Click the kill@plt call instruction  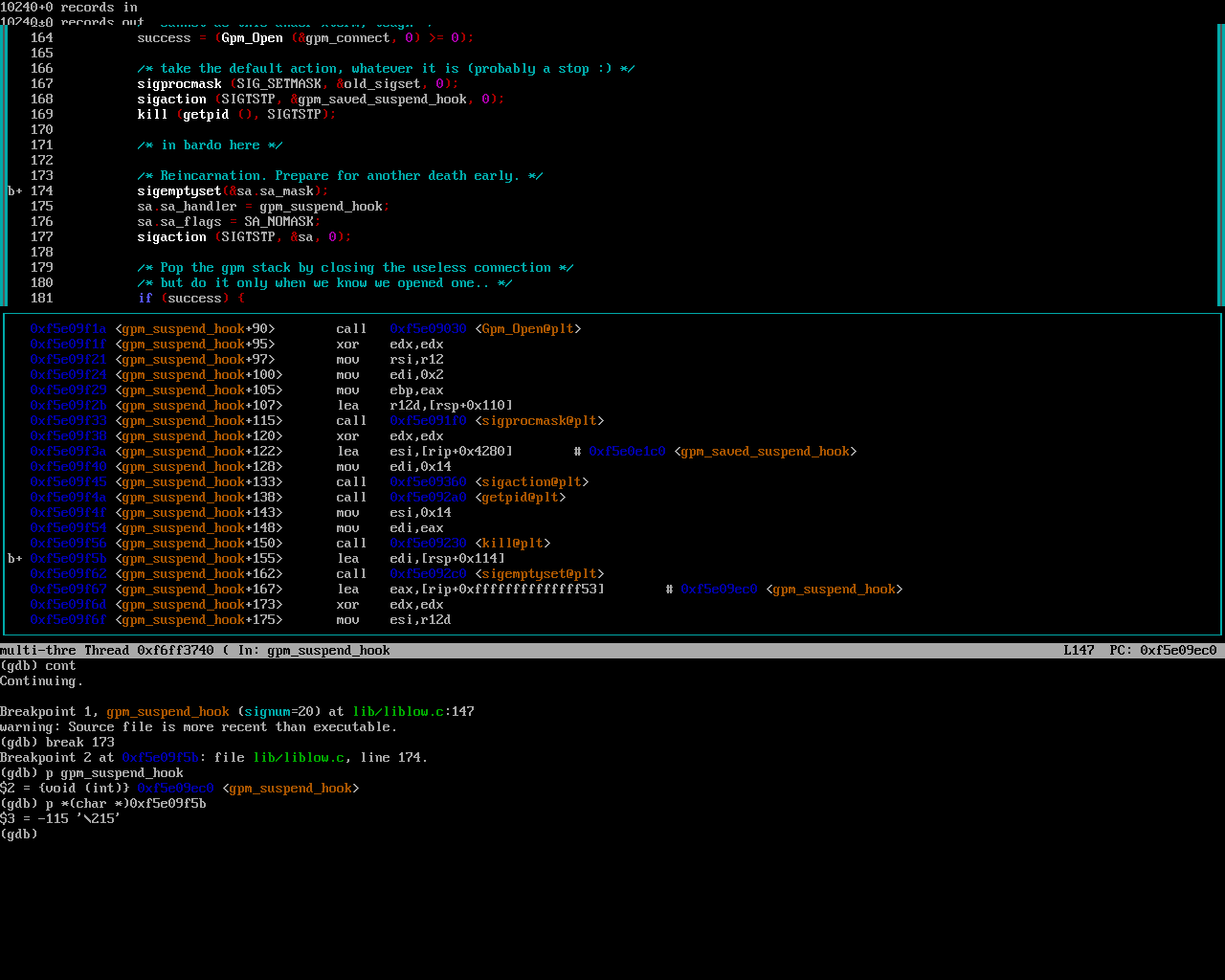pos(512,544)
